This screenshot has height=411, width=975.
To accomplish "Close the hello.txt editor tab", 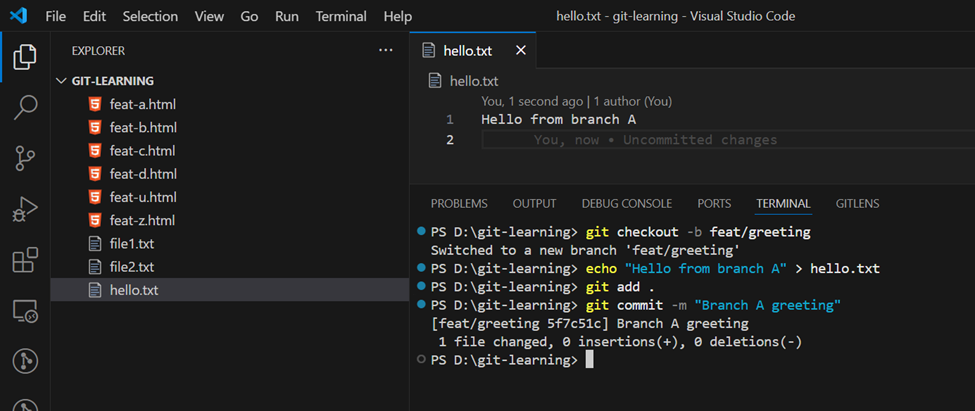I will coord(521,50).
